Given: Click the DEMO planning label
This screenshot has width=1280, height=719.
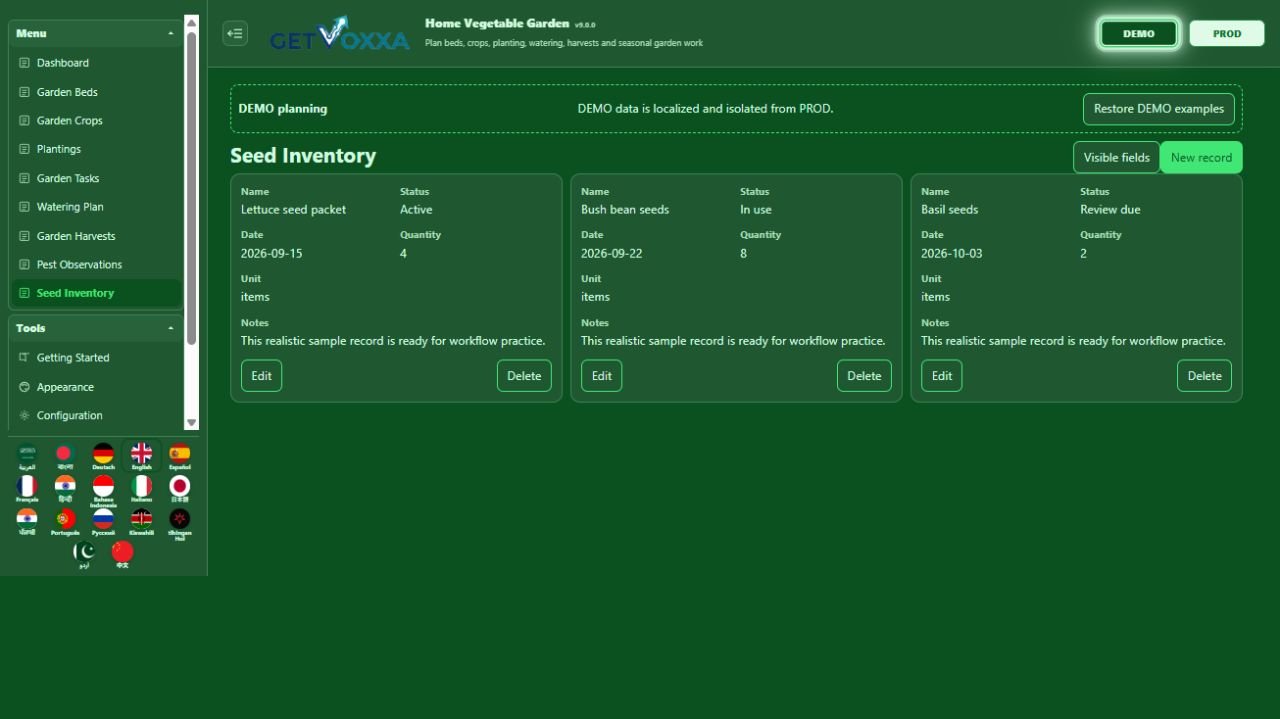Looking at the screenshot, I should pos(283,109).
